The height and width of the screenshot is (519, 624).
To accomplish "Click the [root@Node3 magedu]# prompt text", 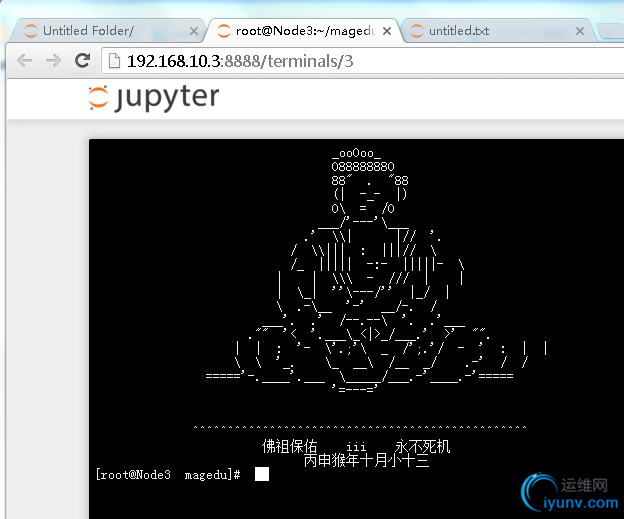I will click(x=168, y=474).
